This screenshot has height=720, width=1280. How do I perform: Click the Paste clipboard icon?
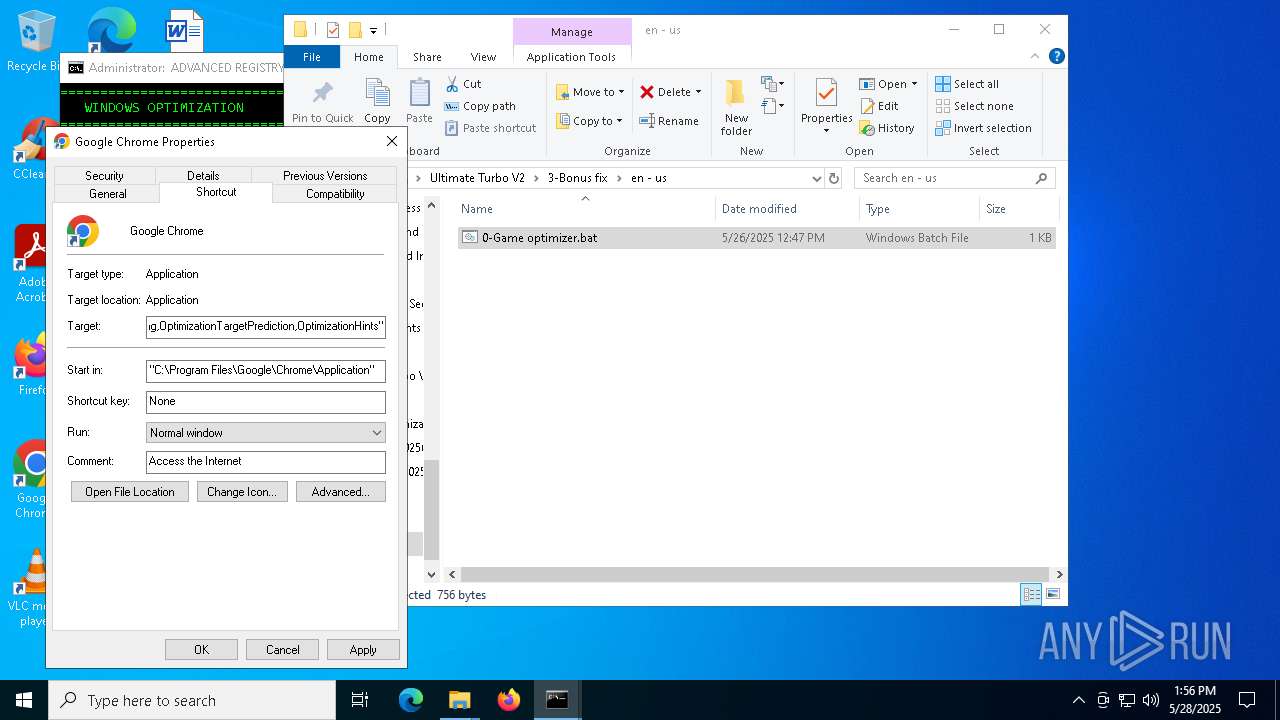(x=419, y=94)
